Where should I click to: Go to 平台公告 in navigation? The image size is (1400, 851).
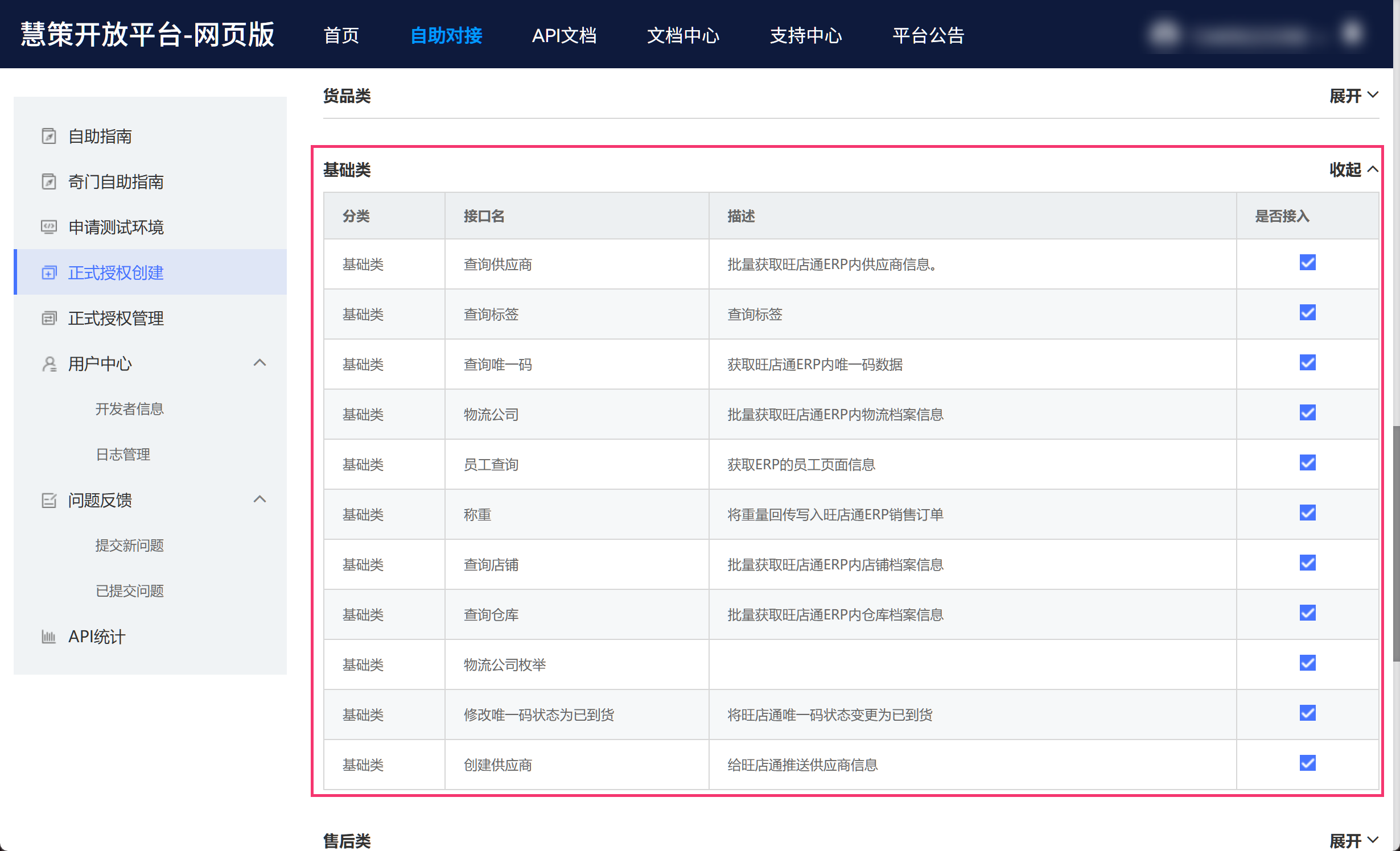click(928, 35)
